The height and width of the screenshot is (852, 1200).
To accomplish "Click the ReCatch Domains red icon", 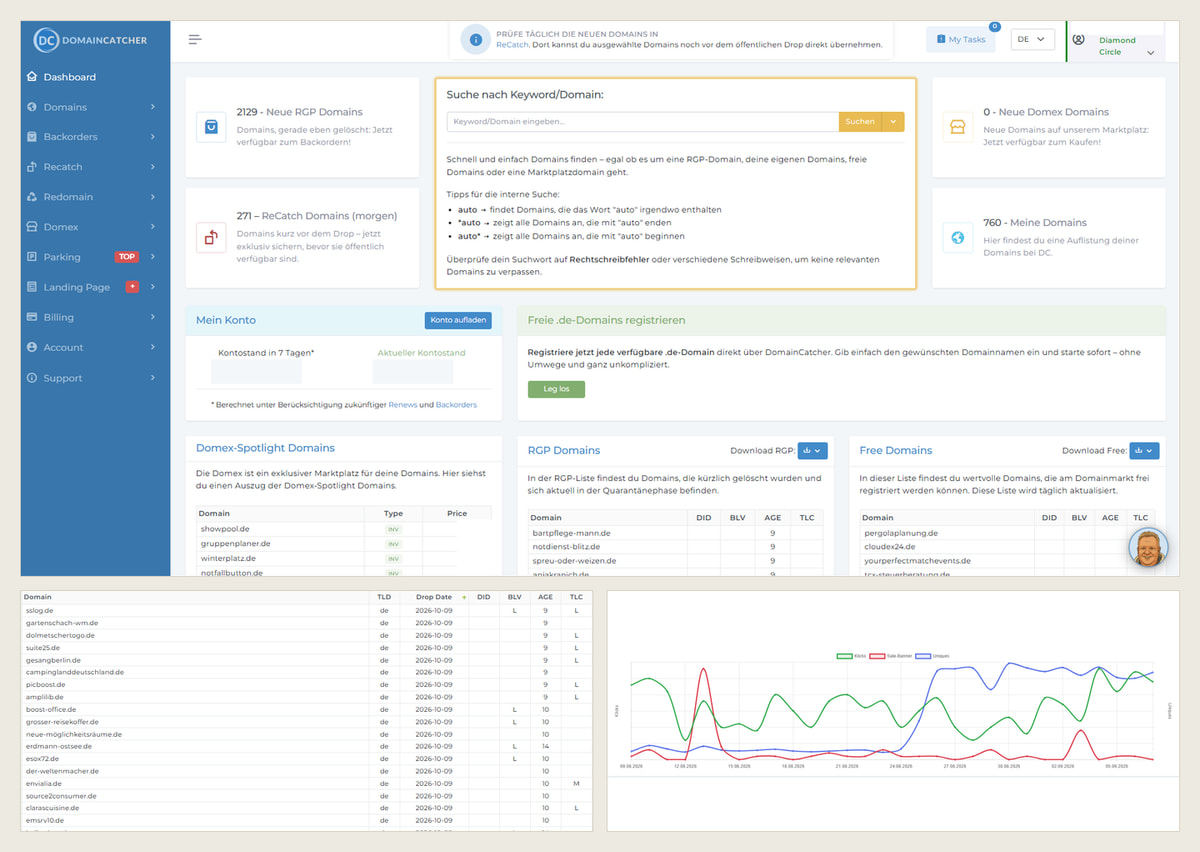I will (211, 237).
